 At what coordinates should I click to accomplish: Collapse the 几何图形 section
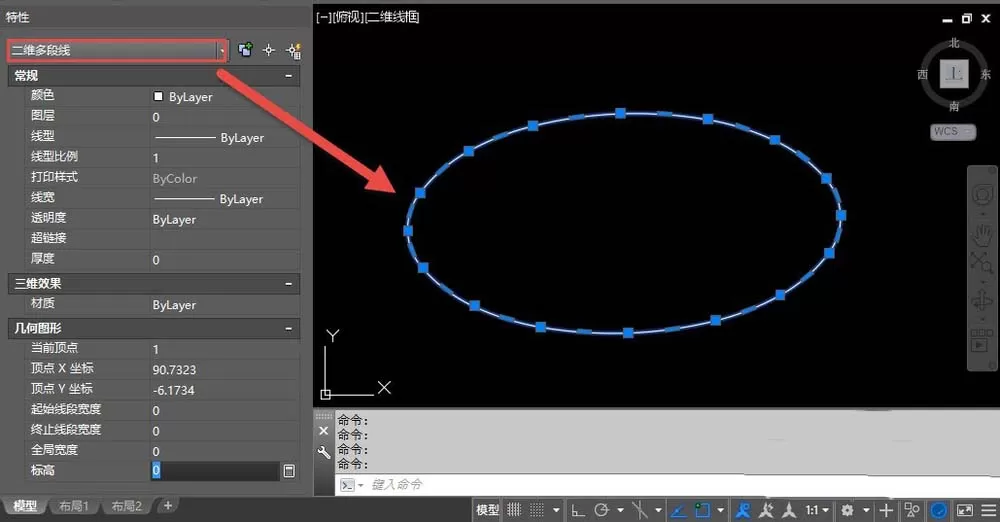pos(288,328)
